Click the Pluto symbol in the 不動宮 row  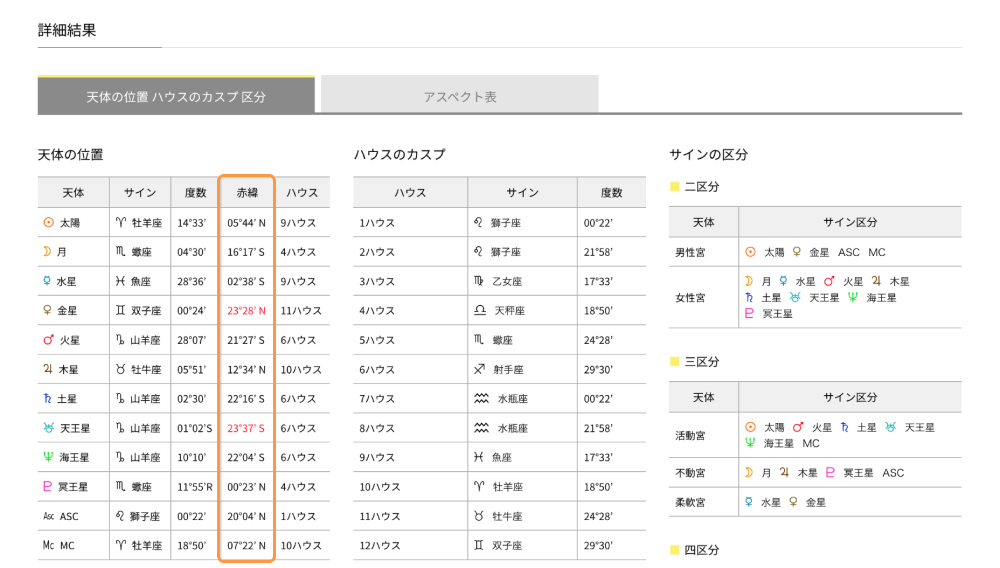coord(830,472)
